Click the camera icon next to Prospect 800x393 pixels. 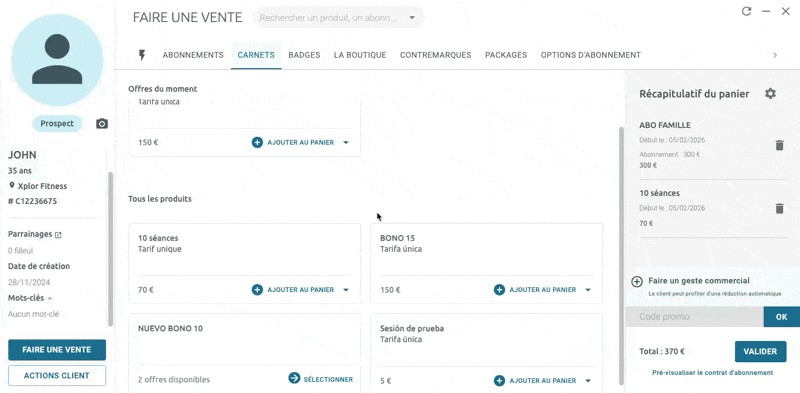pos(102,124)
